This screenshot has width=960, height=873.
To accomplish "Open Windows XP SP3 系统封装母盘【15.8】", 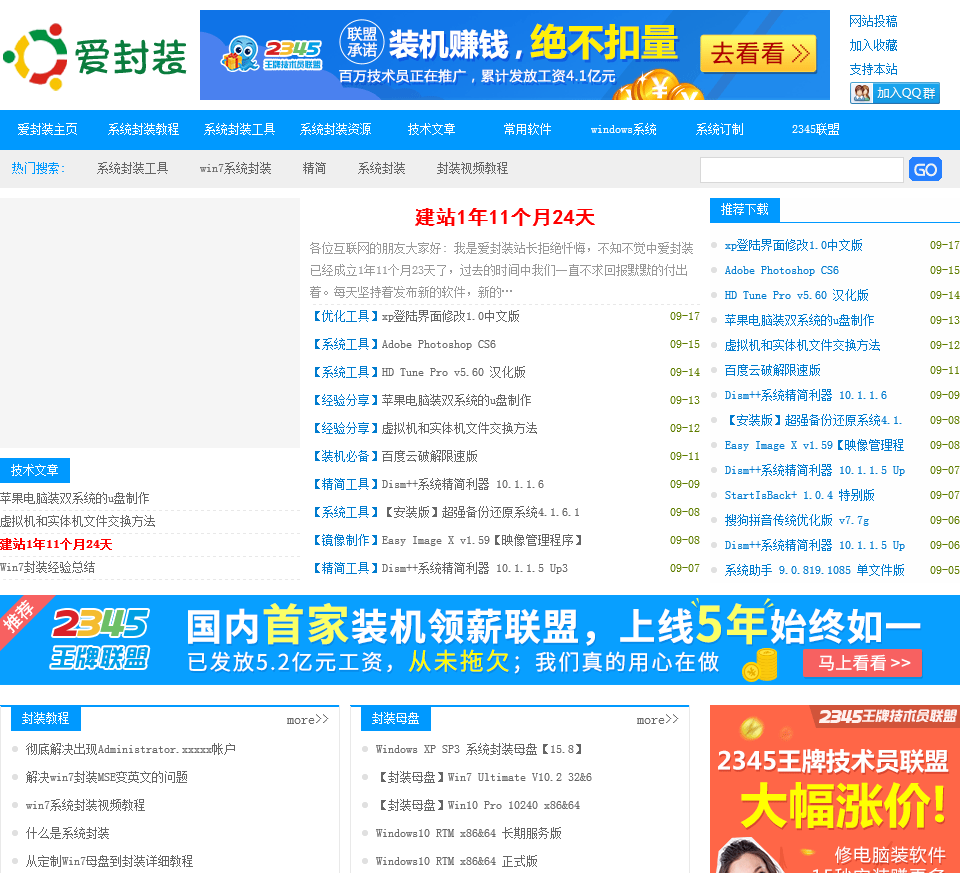I will (x=479, y=749).
